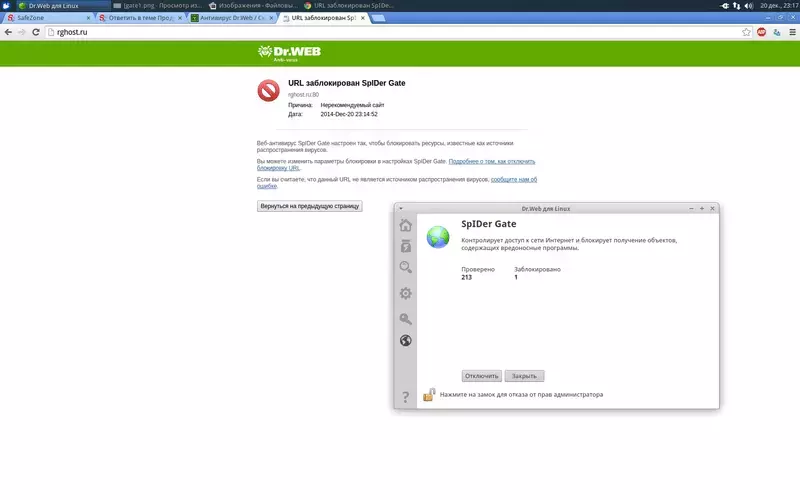This screenshot has width=800, height=500.
Task: Click the padlock to drop administrator rights
Action: pos(429,394)
